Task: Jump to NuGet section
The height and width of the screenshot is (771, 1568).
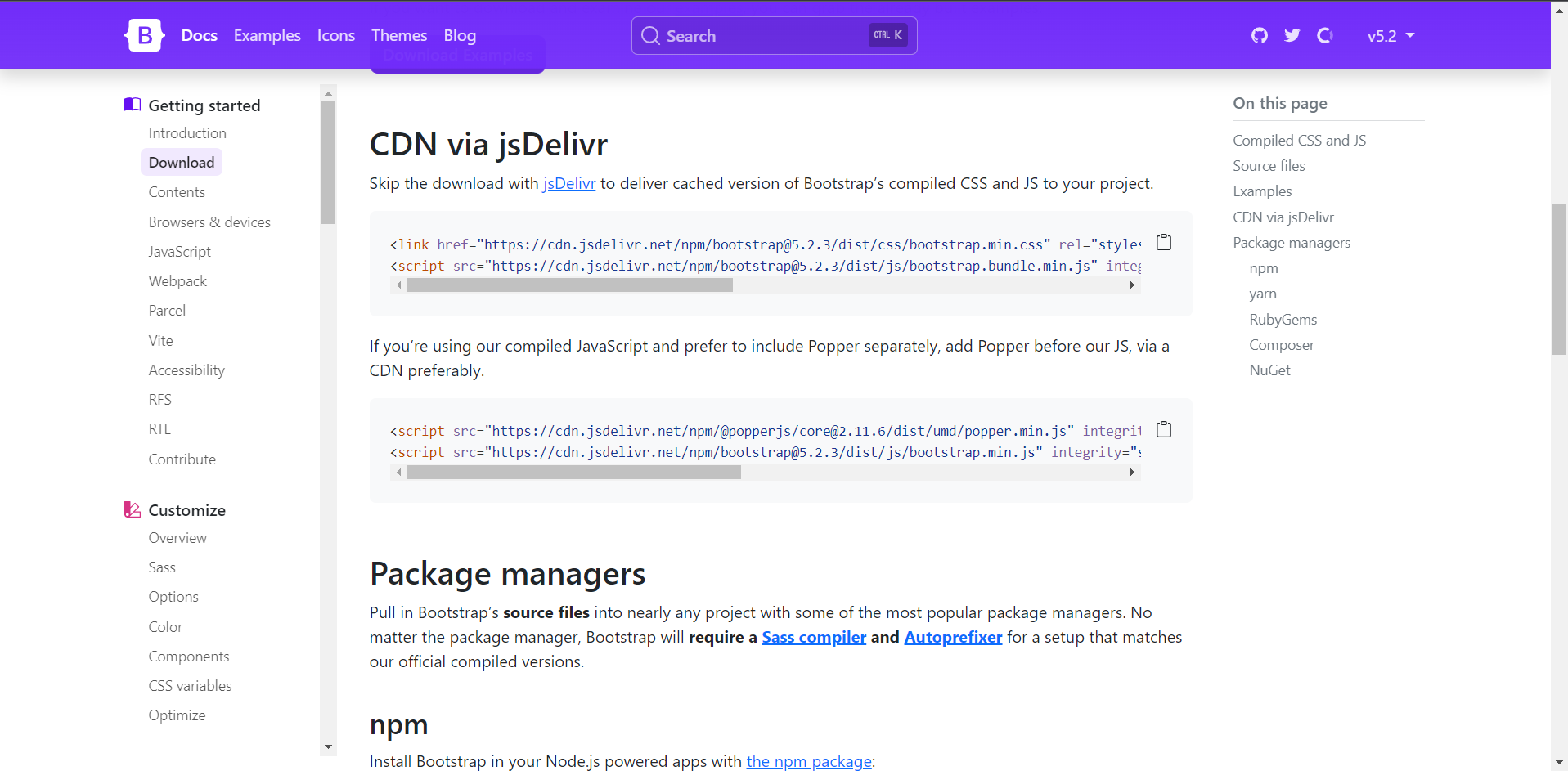Action: point(1270,370)
